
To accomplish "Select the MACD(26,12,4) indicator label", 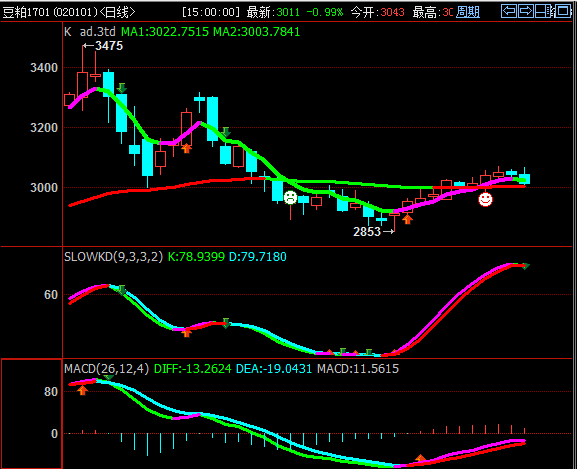I will click(106, 369).
